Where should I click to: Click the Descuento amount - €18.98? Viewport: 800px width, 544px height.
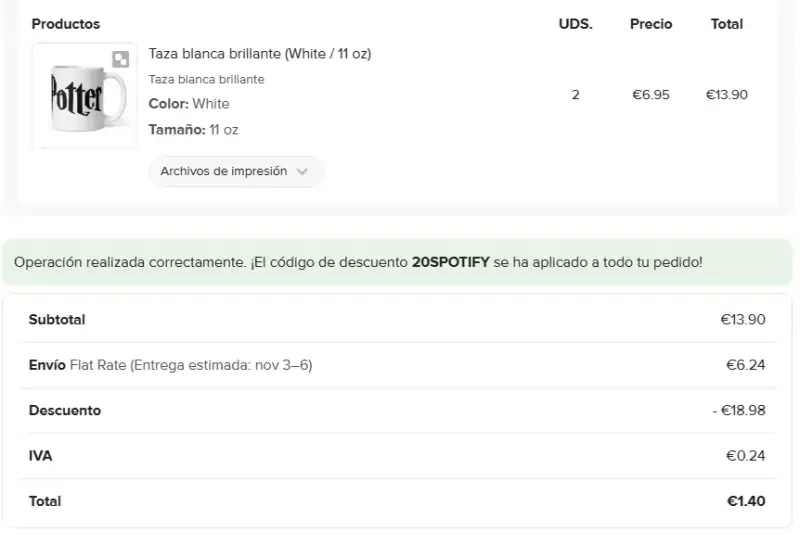(739, 410)
